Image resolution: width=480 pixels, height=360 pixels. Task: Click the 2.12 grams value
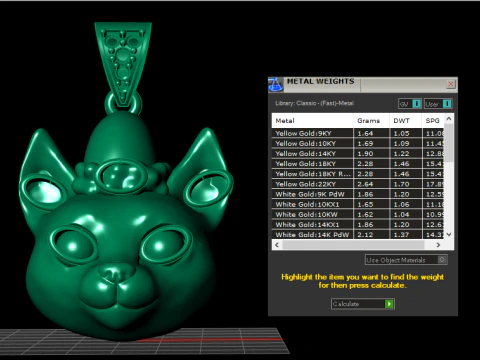365,235
